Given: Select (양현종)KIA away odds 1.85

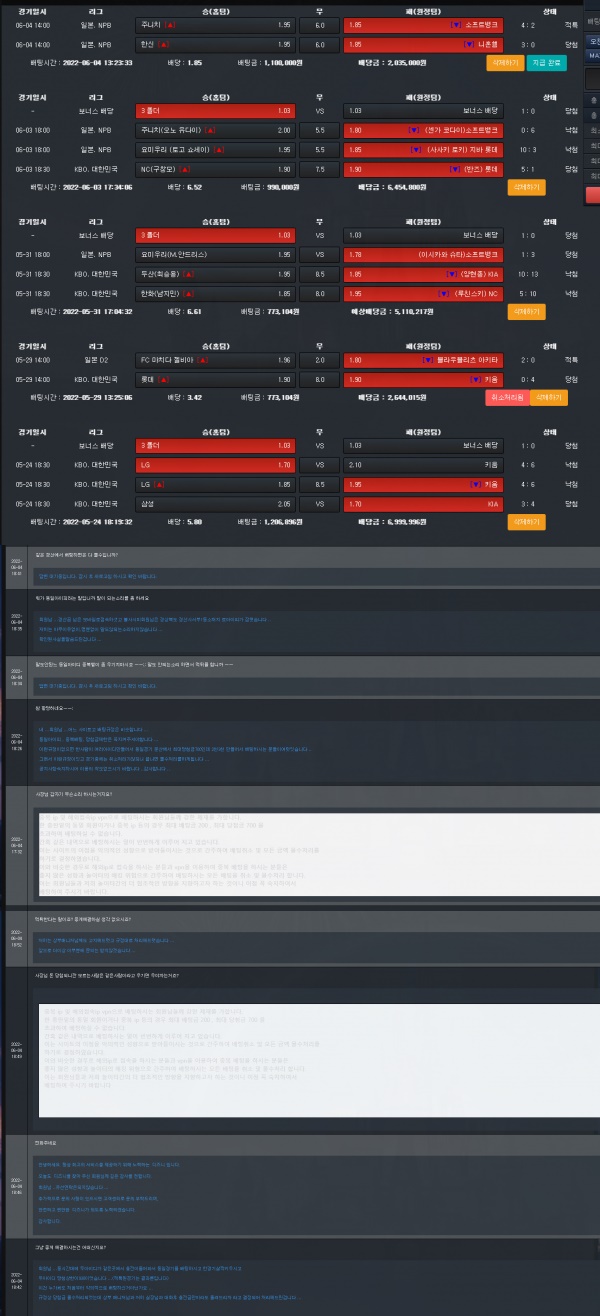Looking at the screenshot, I should (423, 274).
